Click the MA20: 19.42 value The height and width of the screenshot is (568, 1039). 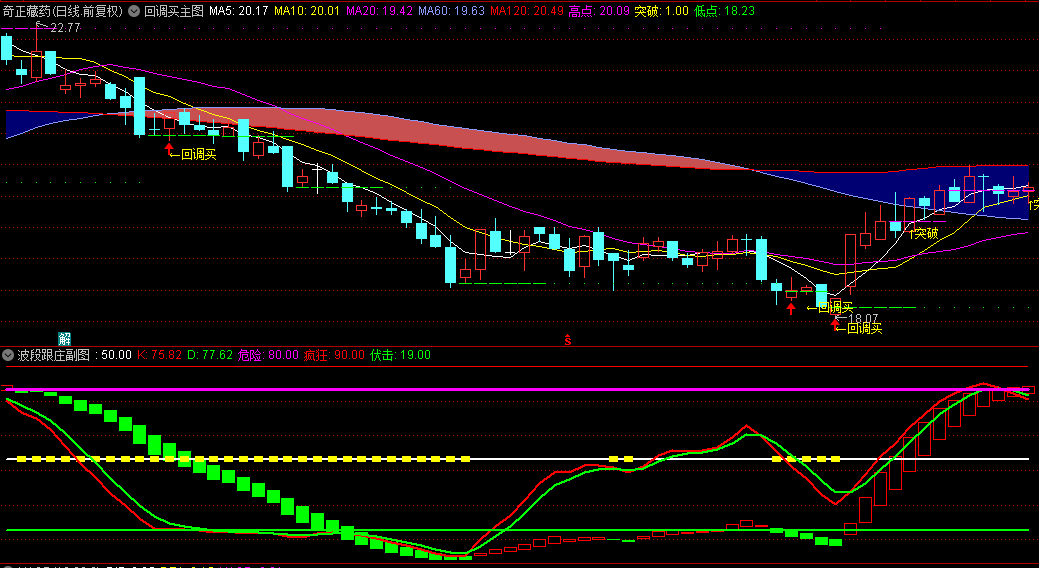[379, 11]
